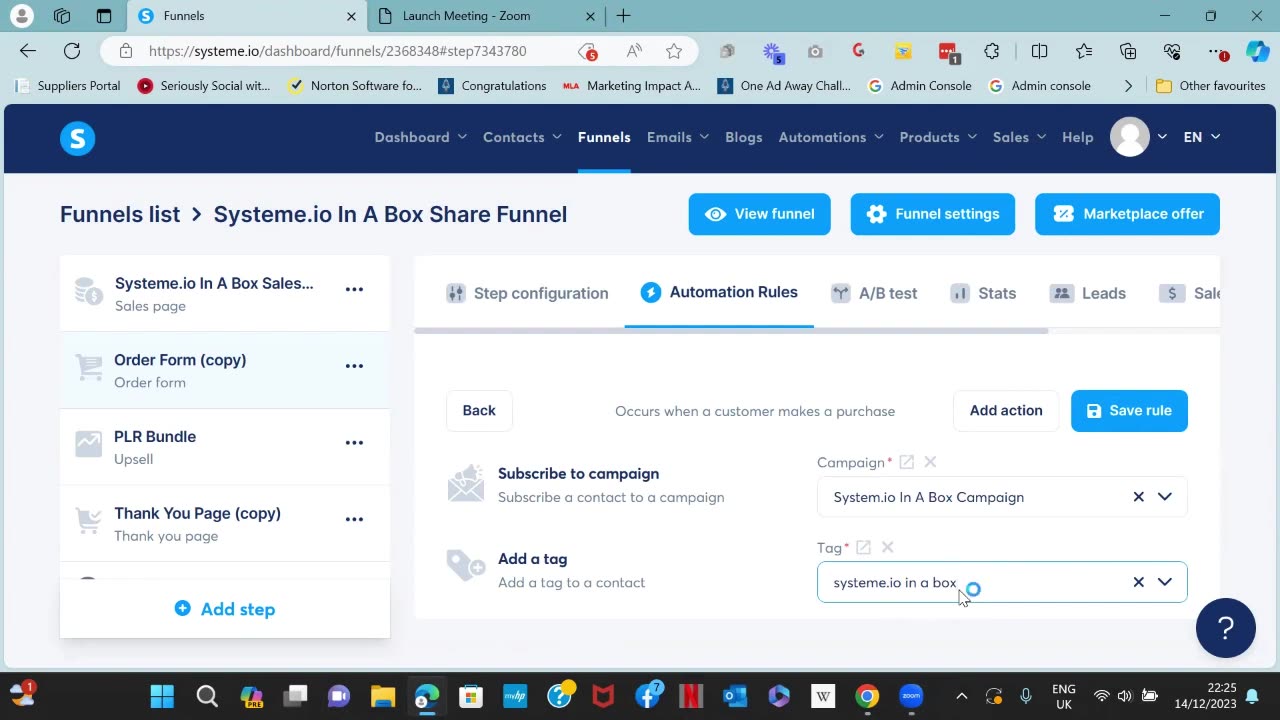Image resolution: width=1280 pixels, height=720 pixels.
Task: Open options menu for Order Form (copy) step
Action: click(x=354, y=366)
